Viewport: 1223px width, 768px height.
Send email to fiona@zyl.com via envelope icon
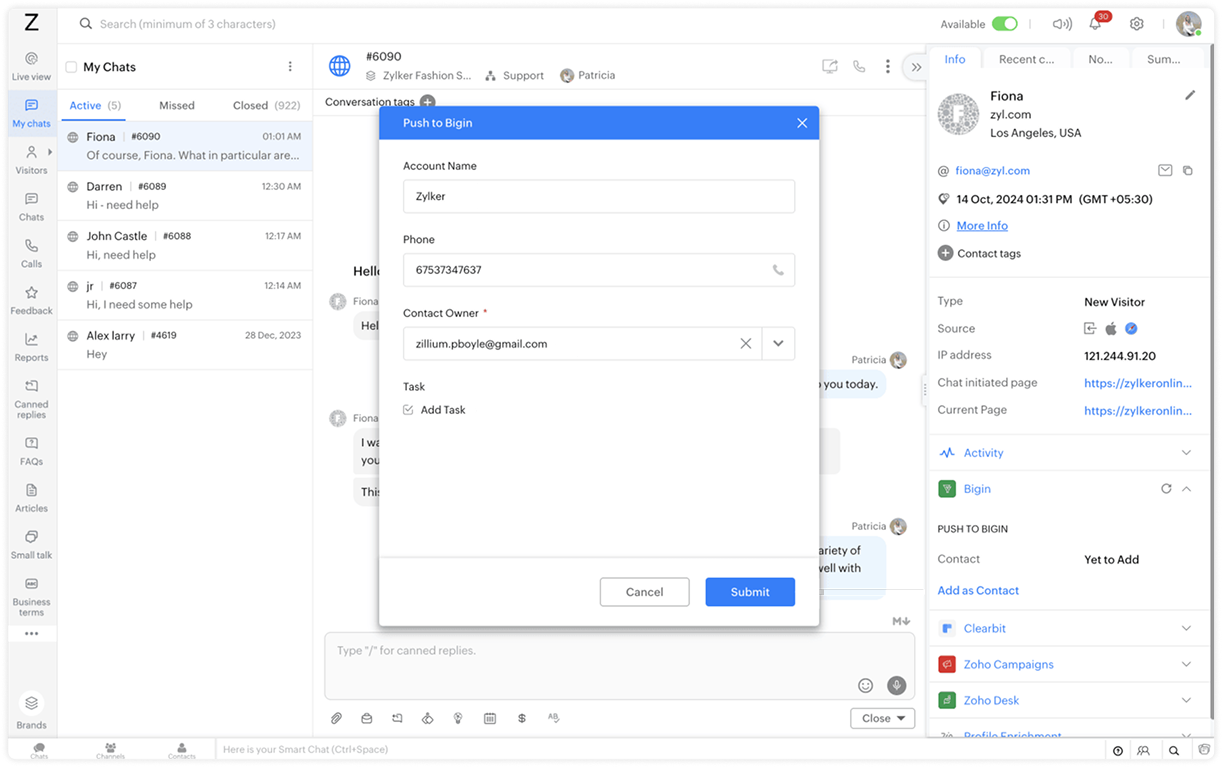pos(1165,171)
